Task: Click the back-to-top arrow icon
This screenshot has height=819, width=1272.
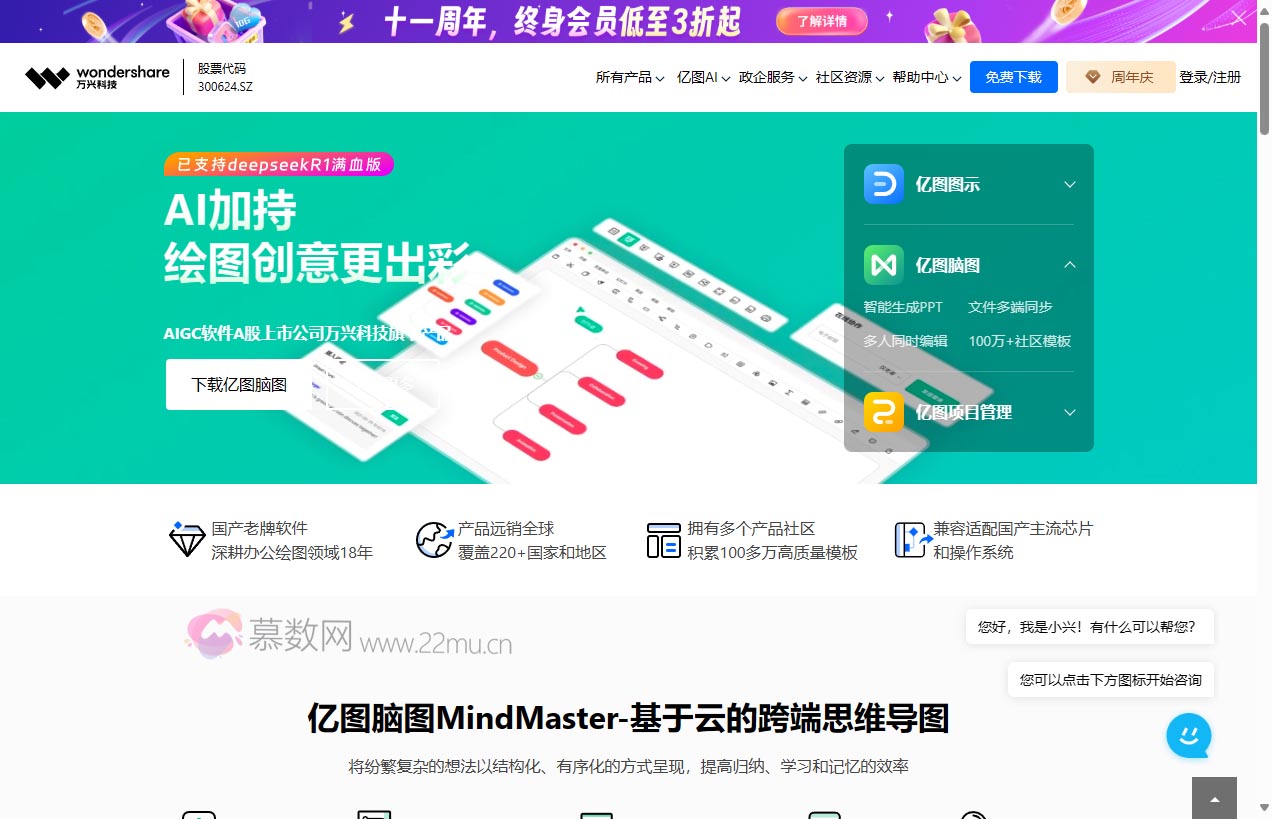Action: coord(1214,799)
